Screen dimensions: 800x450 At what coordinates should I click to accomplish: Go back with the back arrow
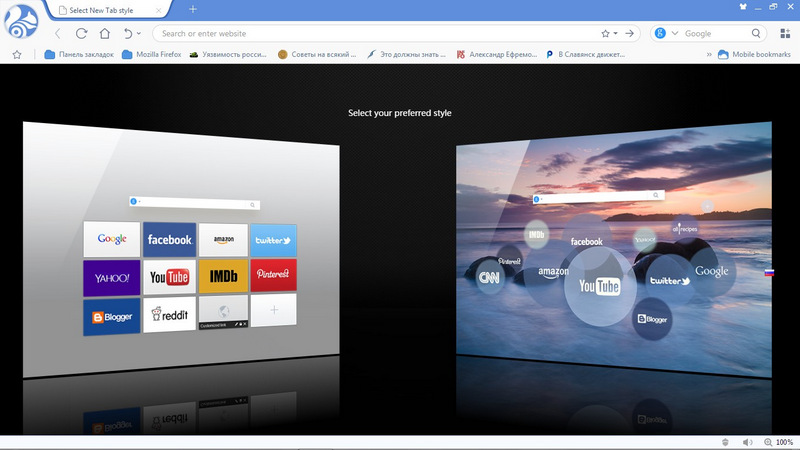point(58,34)
